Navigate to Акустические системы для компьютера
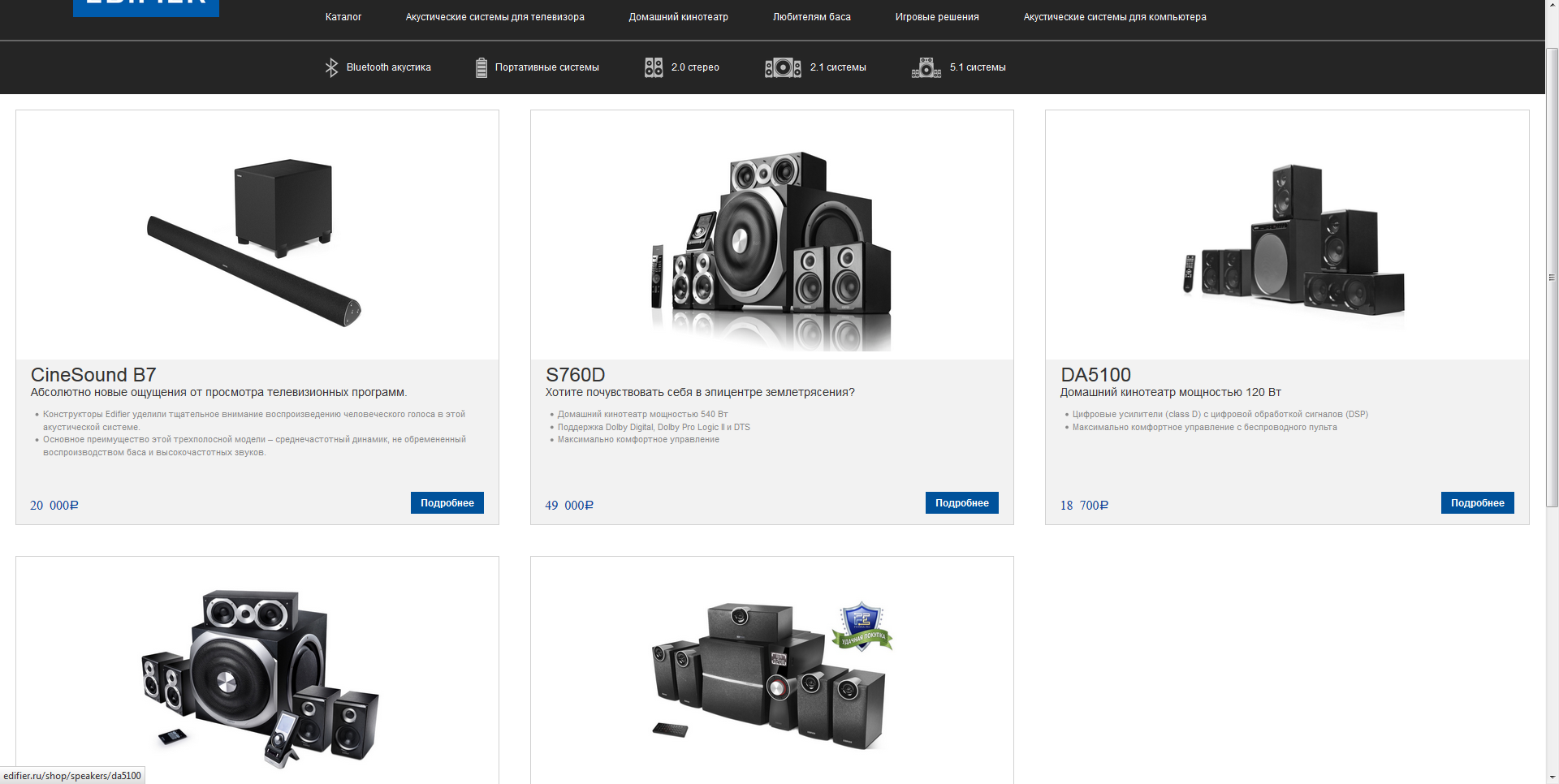Screen dimensions: 1559x784 1115,17
